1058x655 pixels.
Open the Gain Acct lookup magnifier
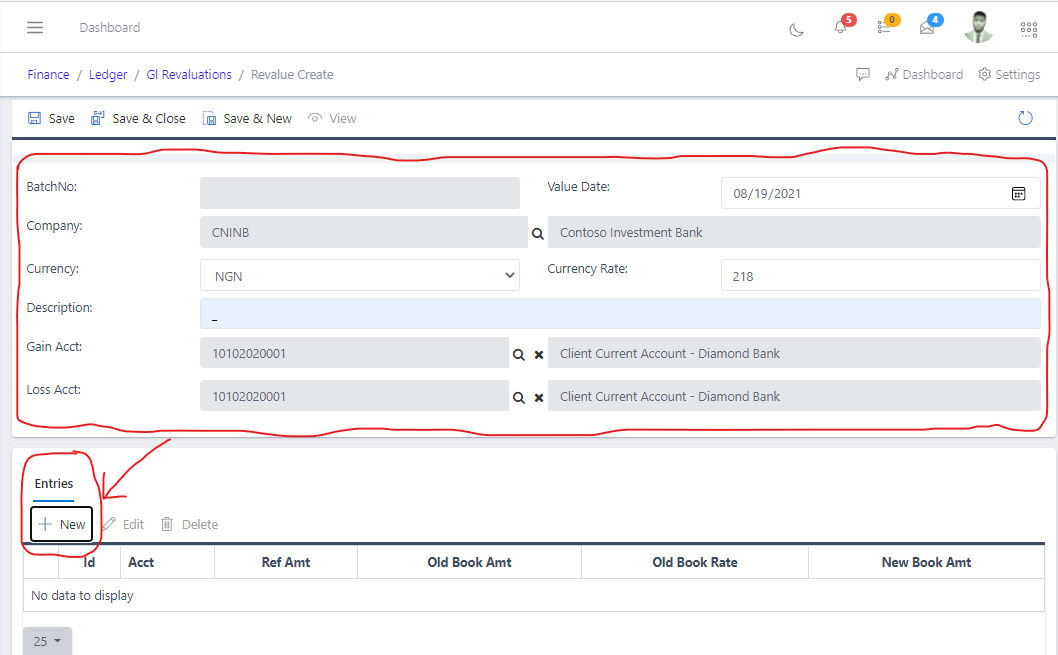pyautogui.click(x=519, y=354)
